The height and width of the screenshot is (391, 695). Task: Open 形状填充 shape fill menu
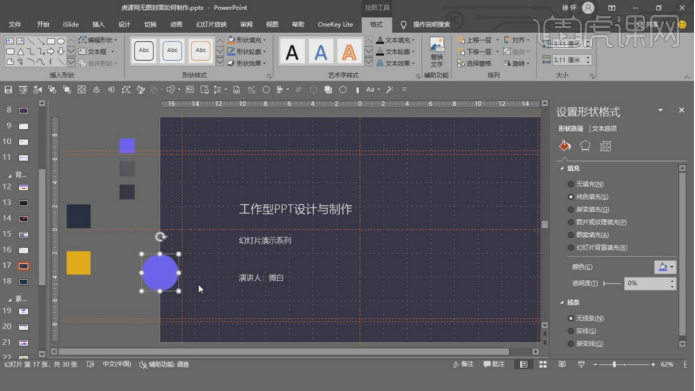[247, 40]
